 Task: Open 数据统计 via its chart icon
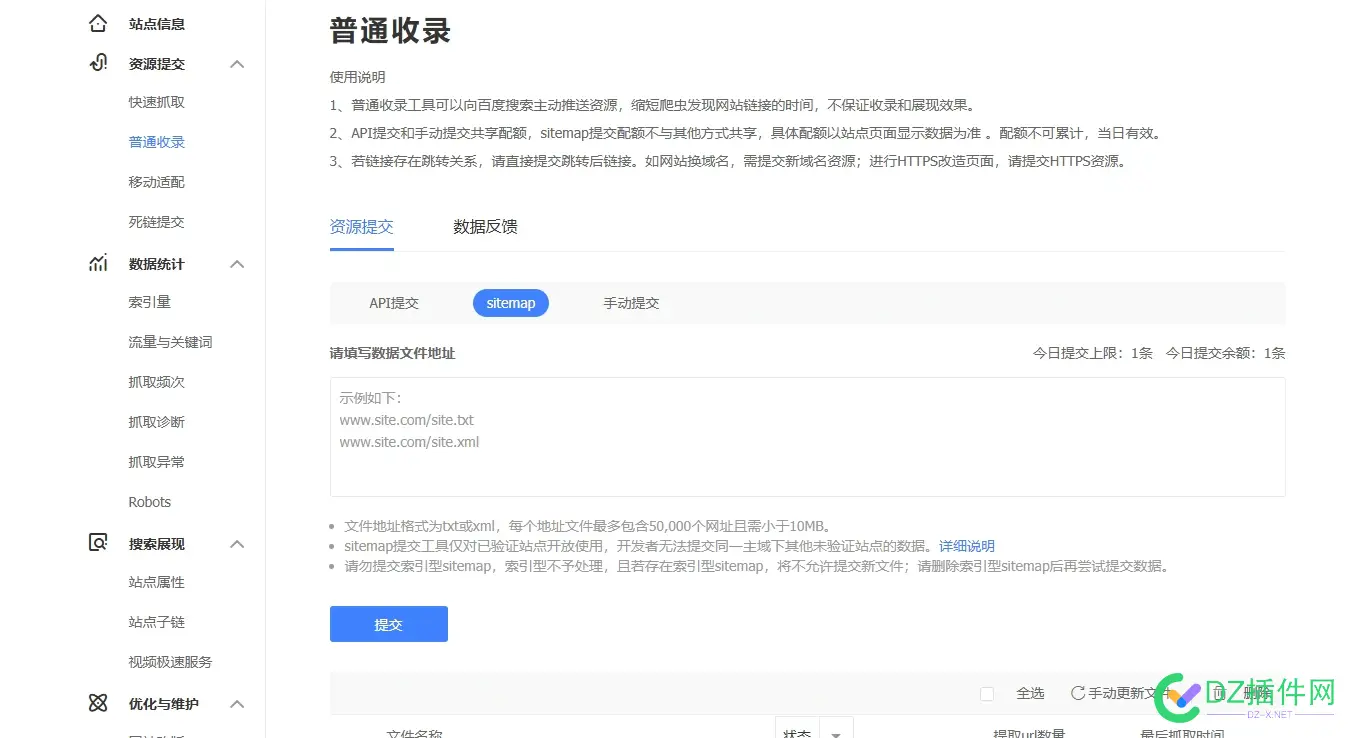pyautogui.click(x=97, y=263)
